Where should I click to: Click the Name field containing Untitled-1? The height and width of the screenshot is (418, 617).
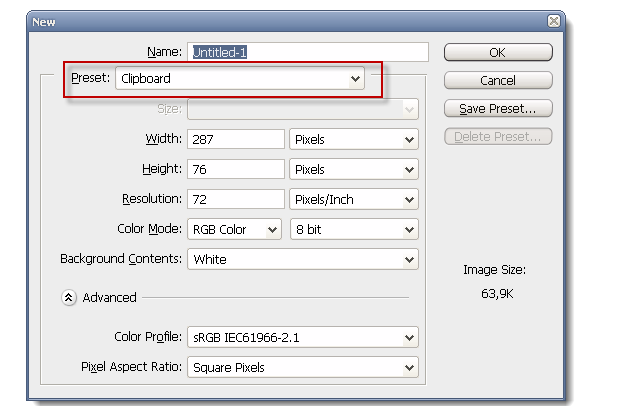[x=308, y=52]
